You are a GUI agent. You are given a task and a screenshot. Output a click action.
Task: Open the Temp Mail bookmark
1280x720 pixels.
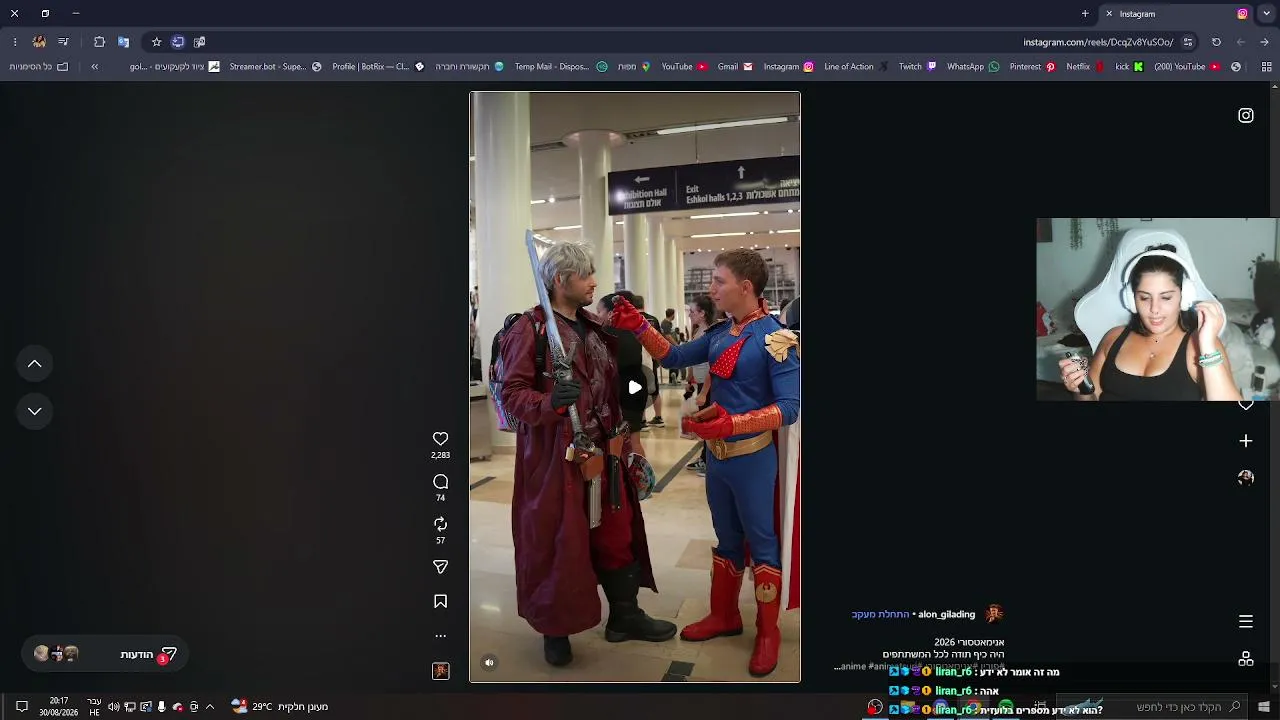pos(561,67)
